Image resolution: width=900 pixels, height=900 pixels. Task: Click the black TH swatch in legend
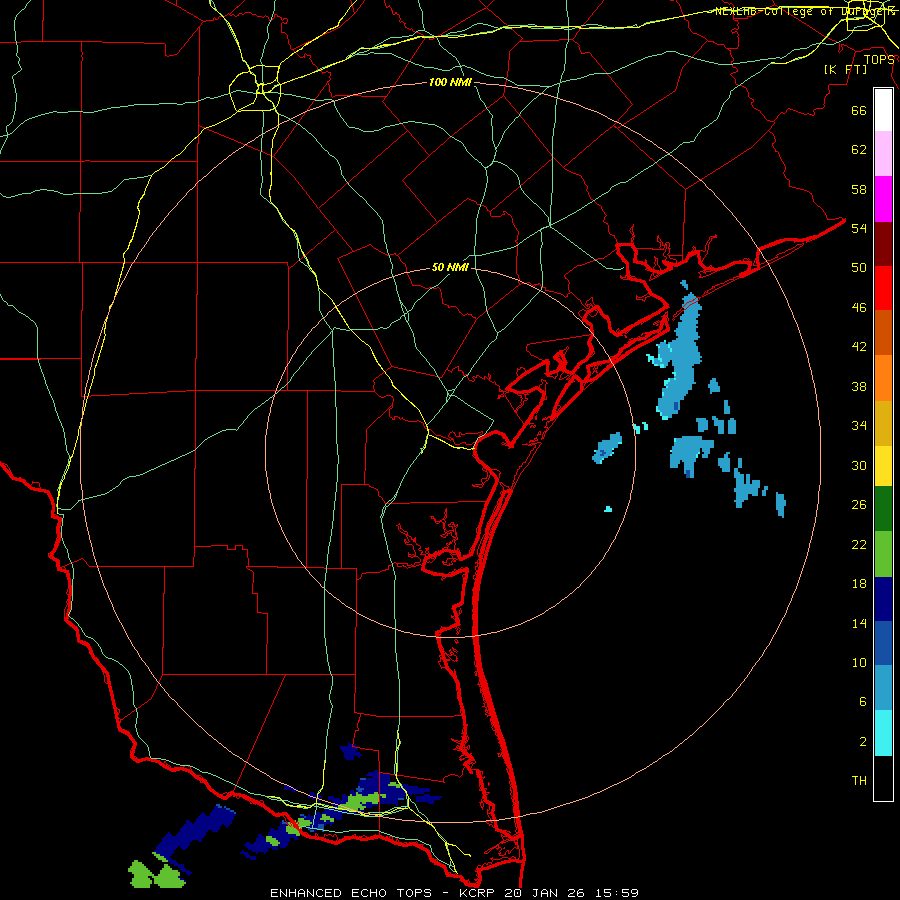[883, 777]
